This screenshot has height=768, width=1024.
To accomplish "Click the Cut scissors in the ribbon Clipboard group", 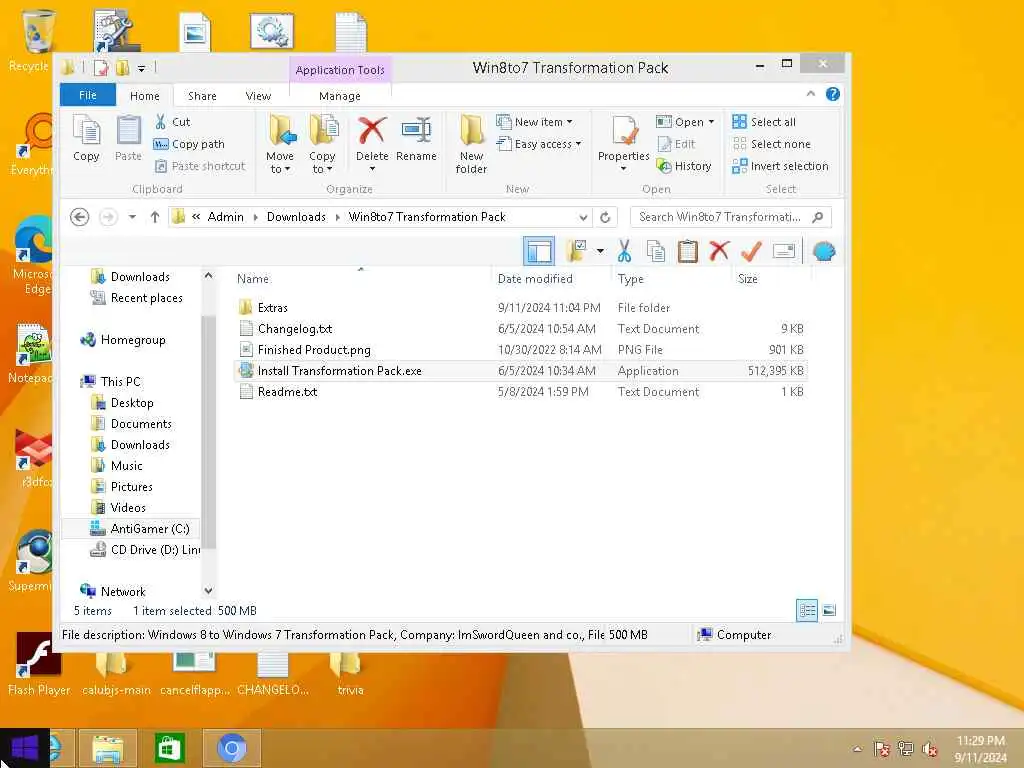I will [160, 121].
